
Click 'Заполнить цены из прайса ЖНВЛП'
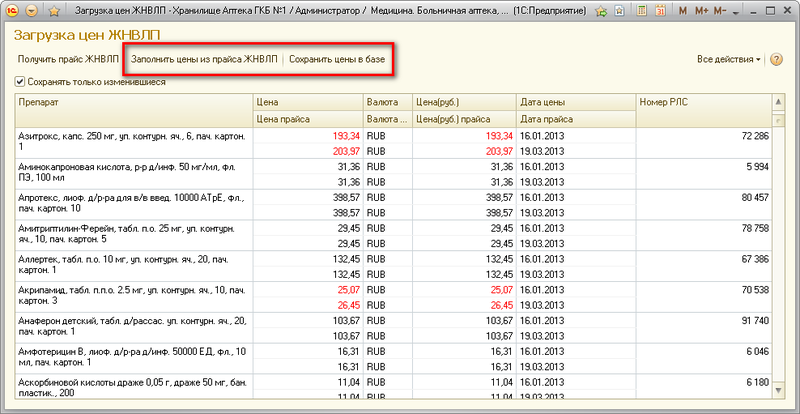tap(205, 59)
